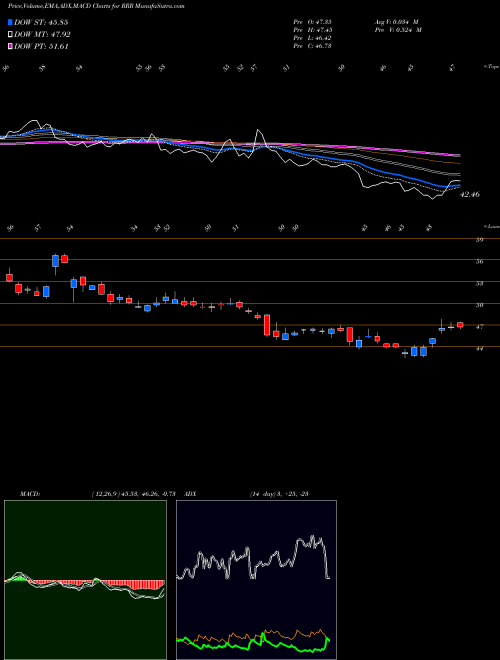Click the large red candlestick dropping to 46
The image size is (500, 660).
(267, 325)
